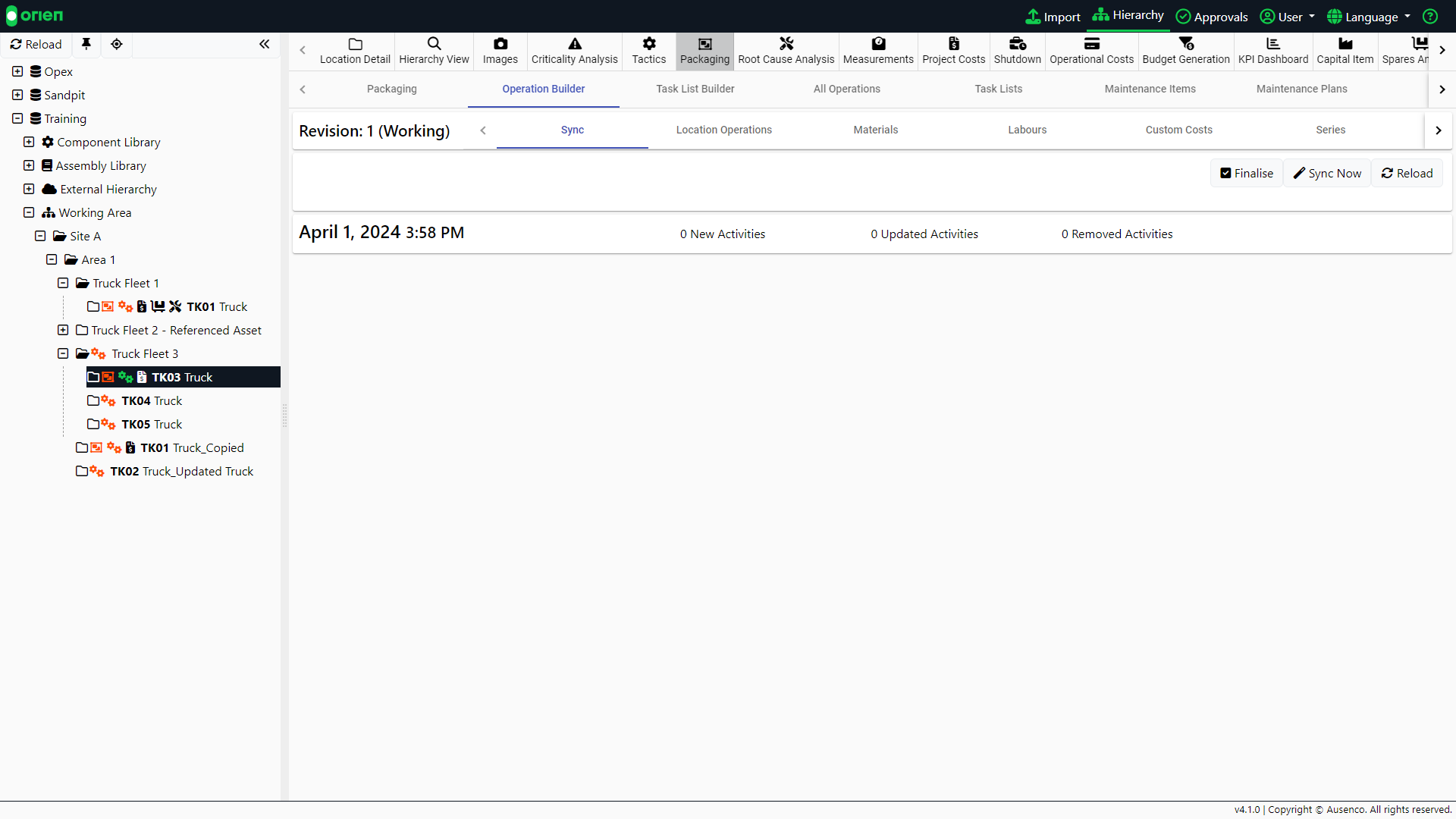This screenshot has width=1456, height=819.
Task: Open the Images panel
Action: coord(500,52)
